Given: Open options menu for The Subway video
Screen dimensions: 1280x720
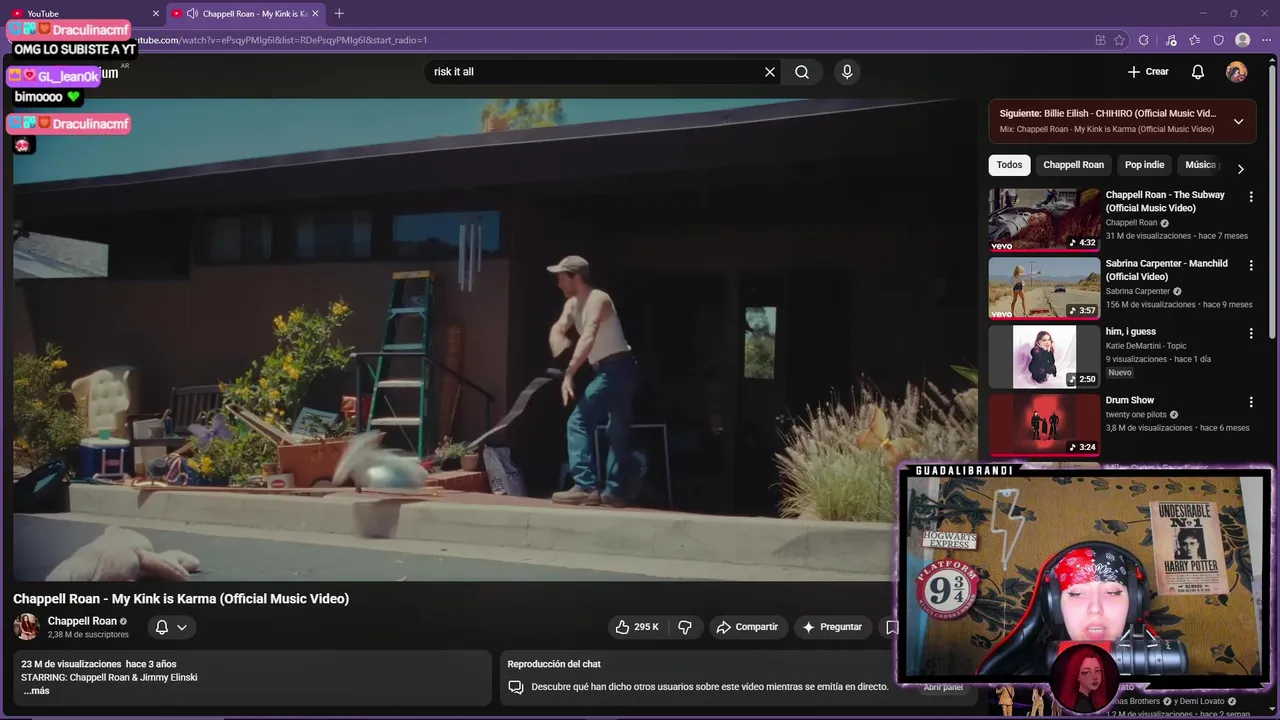Looking at the screenshot, I should pos(1250,197).
